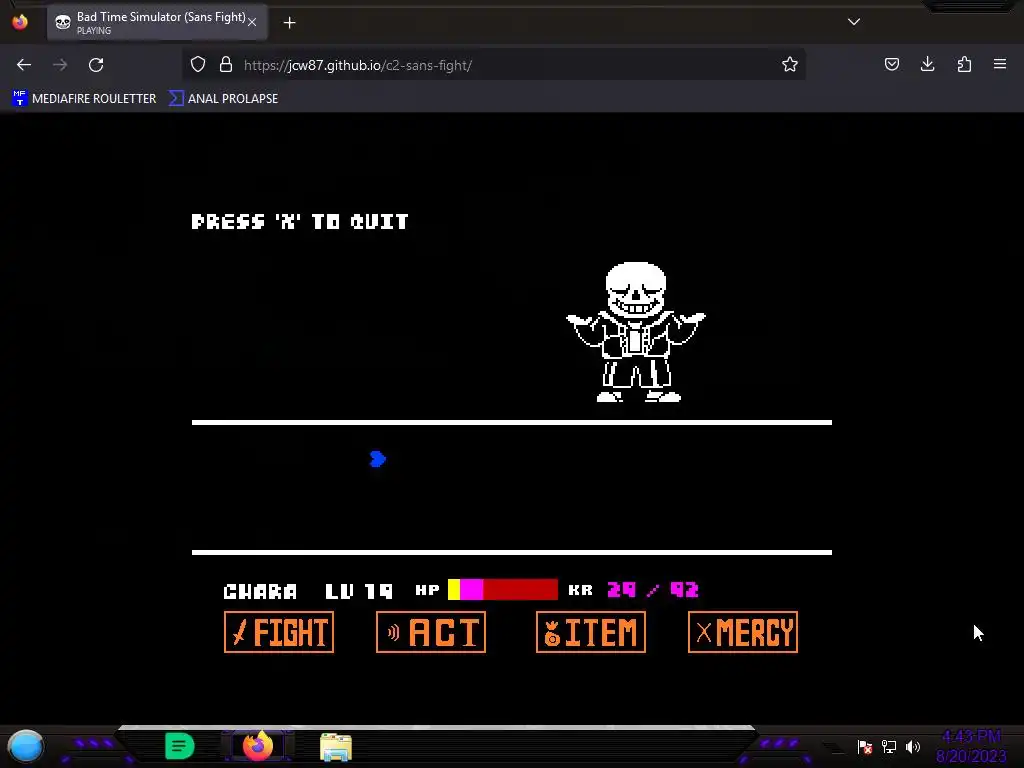Image resolution: width=1024 pixels, height=768 pixels.
Task: Close the Bad Time Simulator tab
Action: point(252,22)
